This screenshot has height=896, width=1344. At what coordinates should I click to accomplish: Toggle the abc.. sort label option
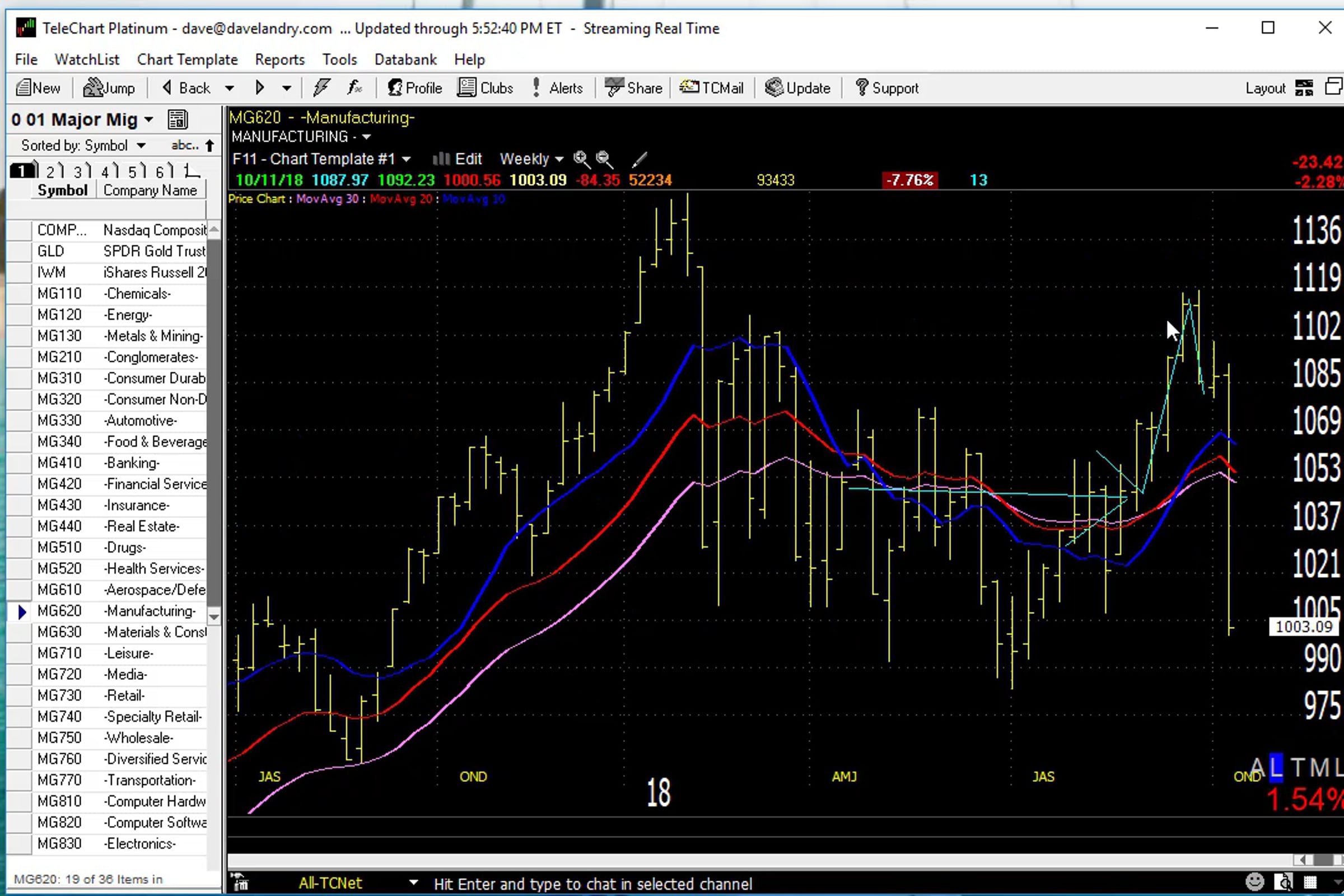pos(185,145)
